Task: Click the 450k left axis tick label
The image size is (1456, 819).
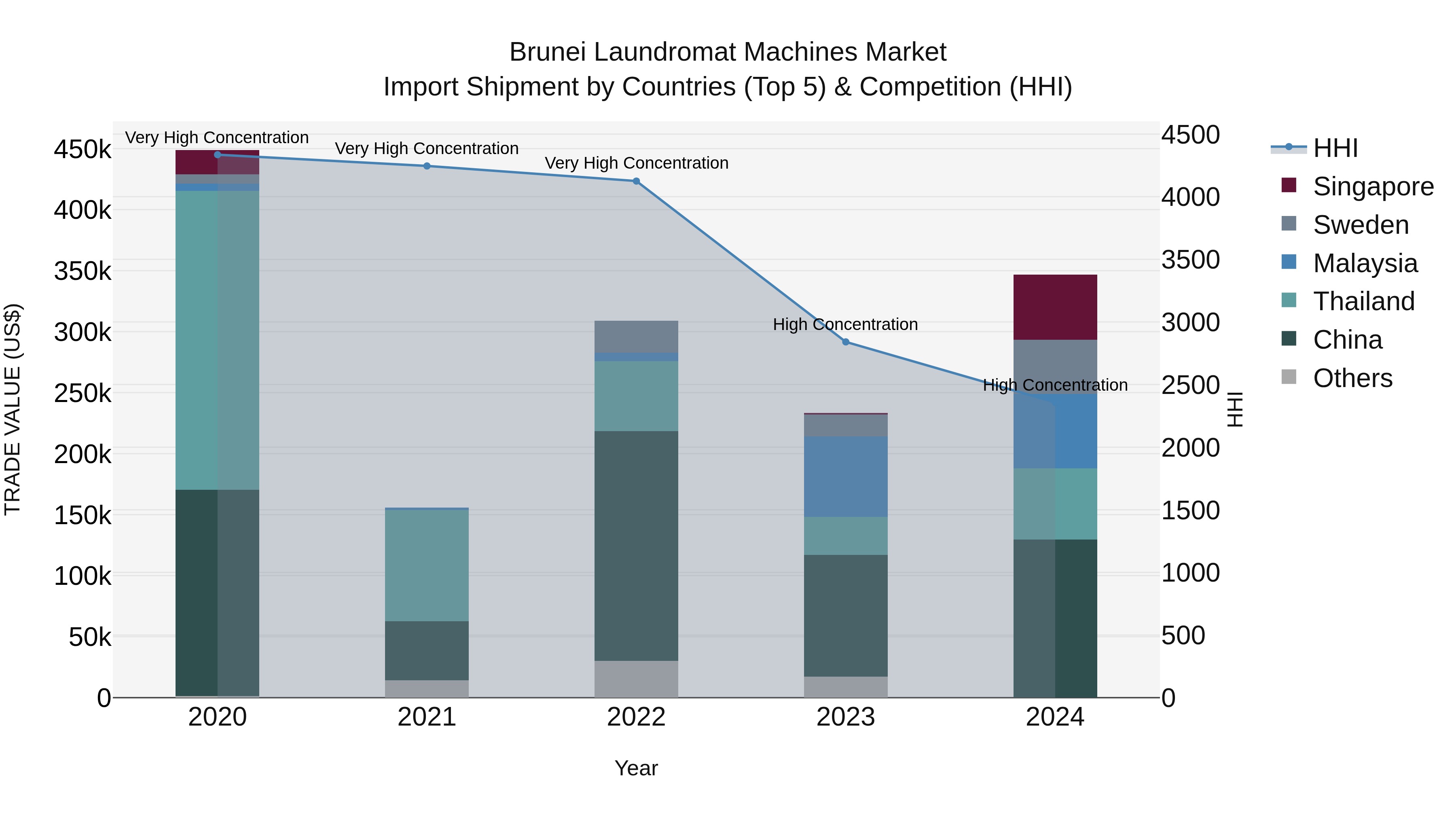Action: tap(83, 150)
